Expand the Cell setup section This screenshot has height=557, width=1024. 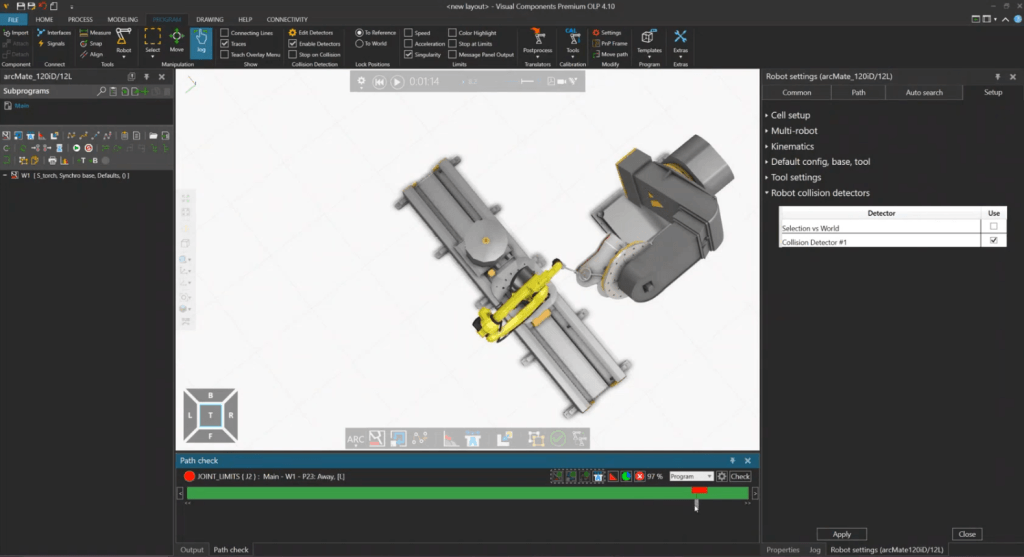tap(790, 116)
